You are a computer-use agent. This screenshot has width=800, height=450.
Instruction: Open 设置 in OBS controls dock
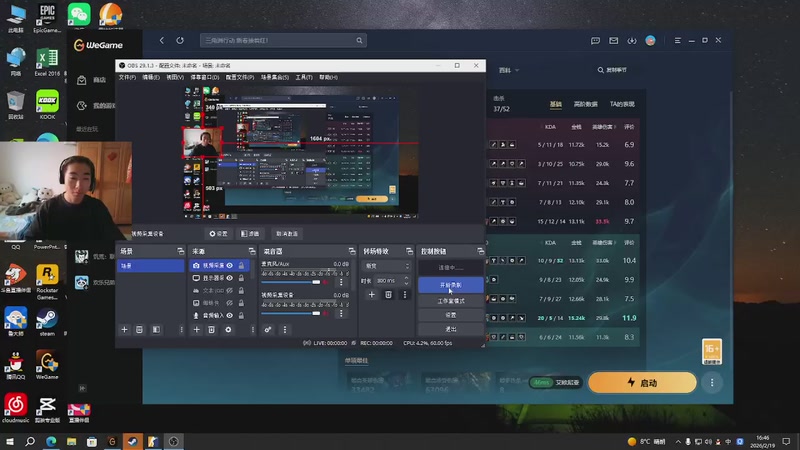[451, 315]
